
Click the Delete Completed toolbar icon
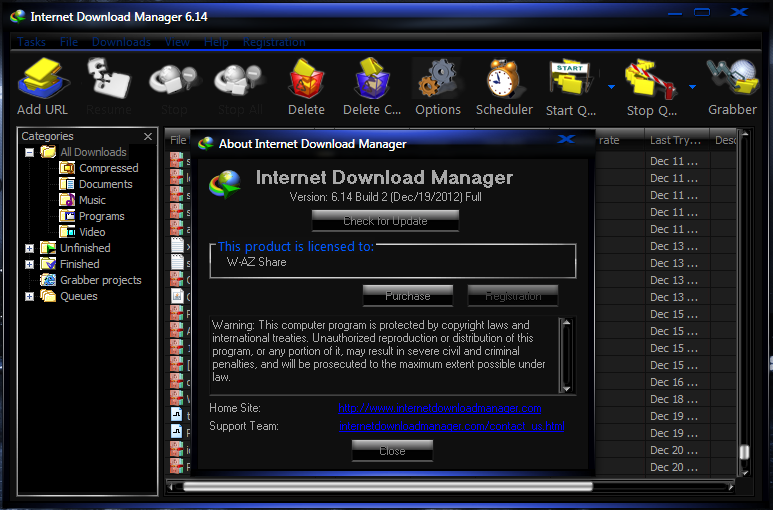point(372,79)
